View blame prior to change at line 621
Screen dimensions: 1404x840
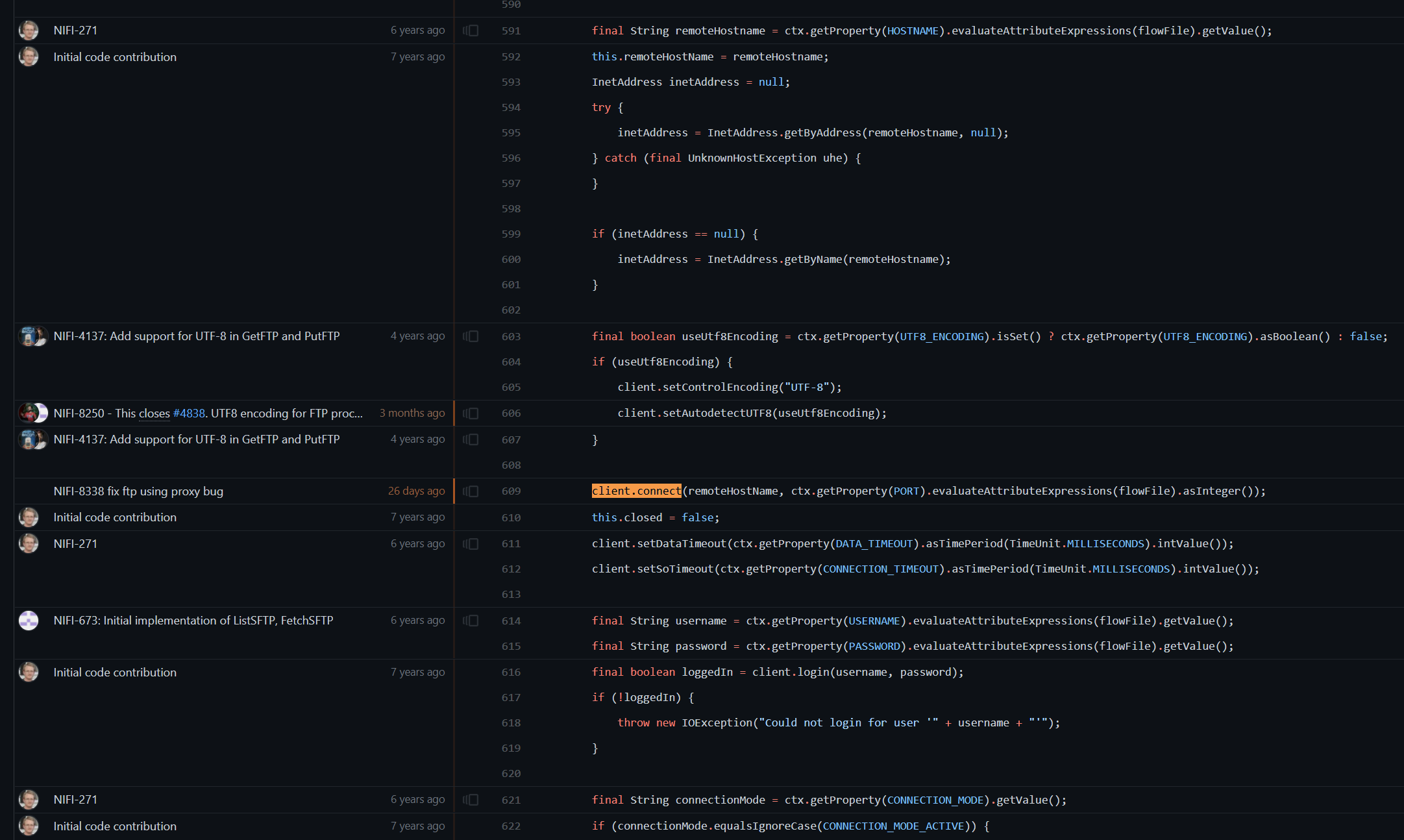pyautogui.click(x=471, y=800)
